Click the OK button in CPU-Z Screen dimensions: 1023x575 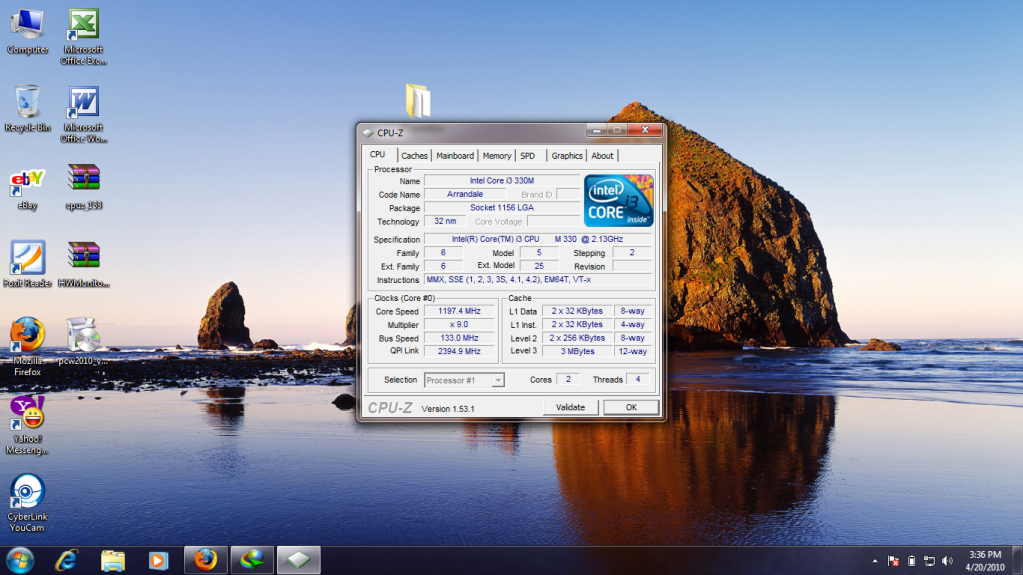click(631, 407)
